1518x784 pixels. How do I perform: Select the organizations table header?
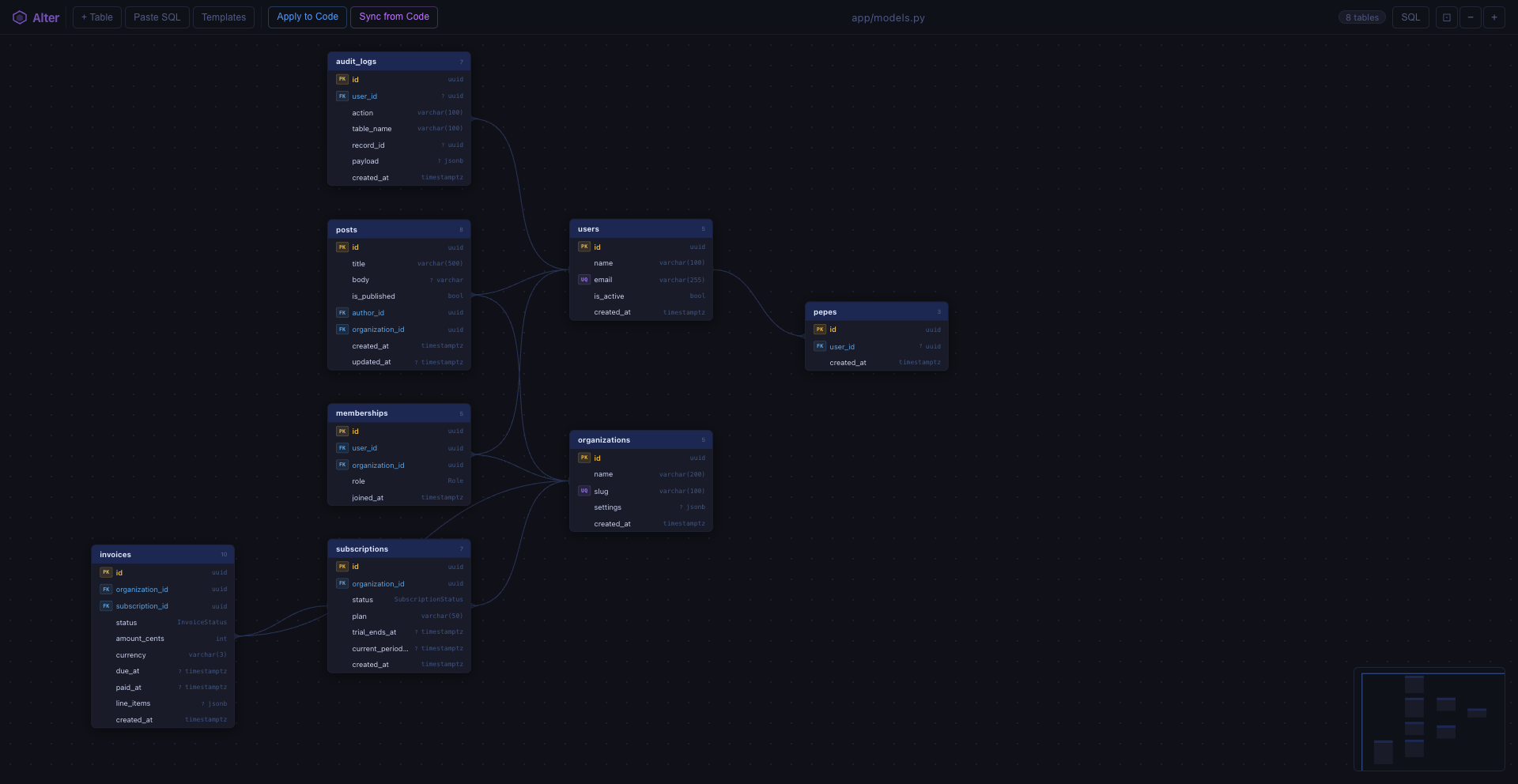point(641,440)
